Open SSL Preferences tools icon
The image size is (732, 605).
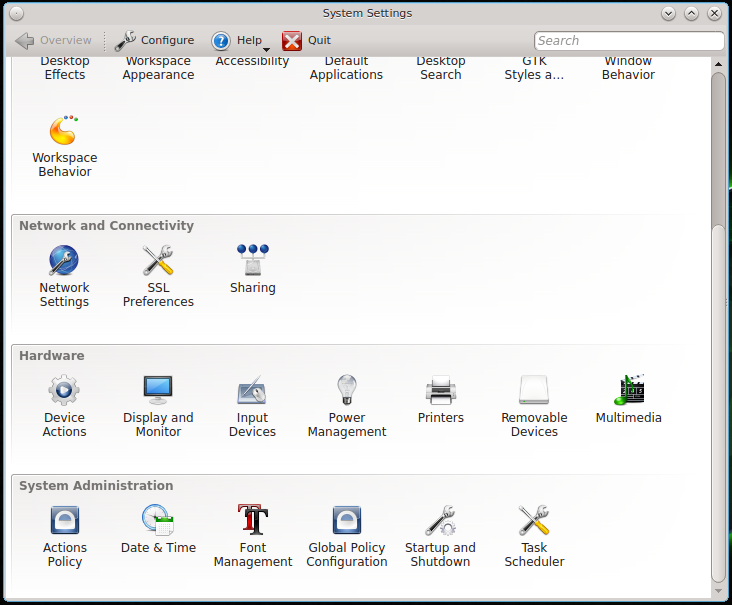158,260
